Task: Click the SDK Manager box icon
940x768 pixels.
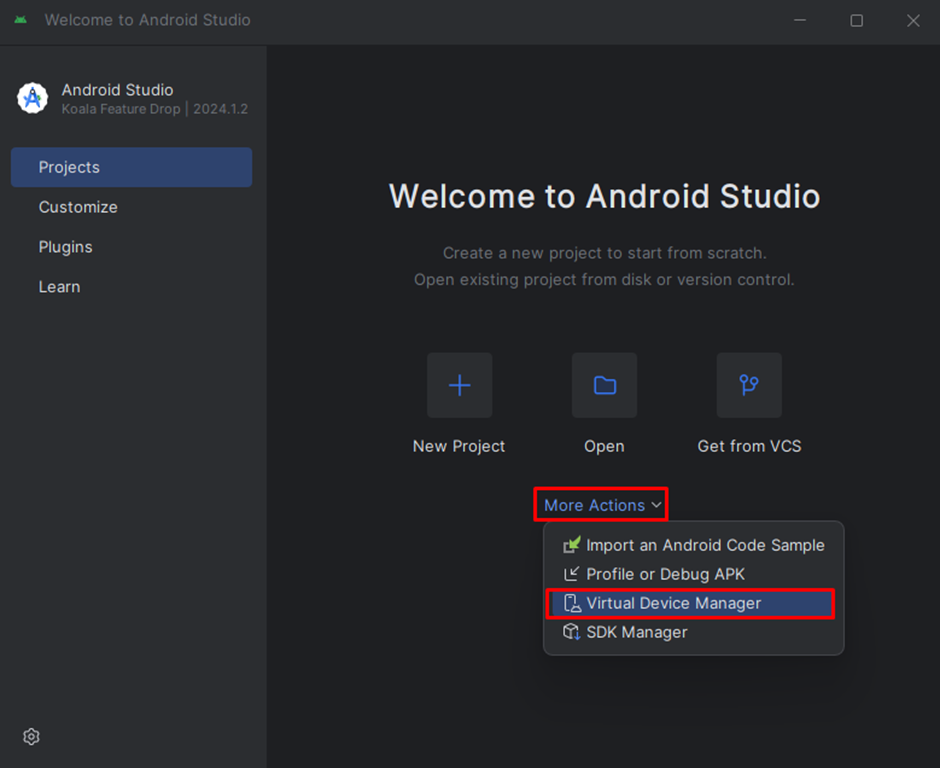Action: coord(571,632)
